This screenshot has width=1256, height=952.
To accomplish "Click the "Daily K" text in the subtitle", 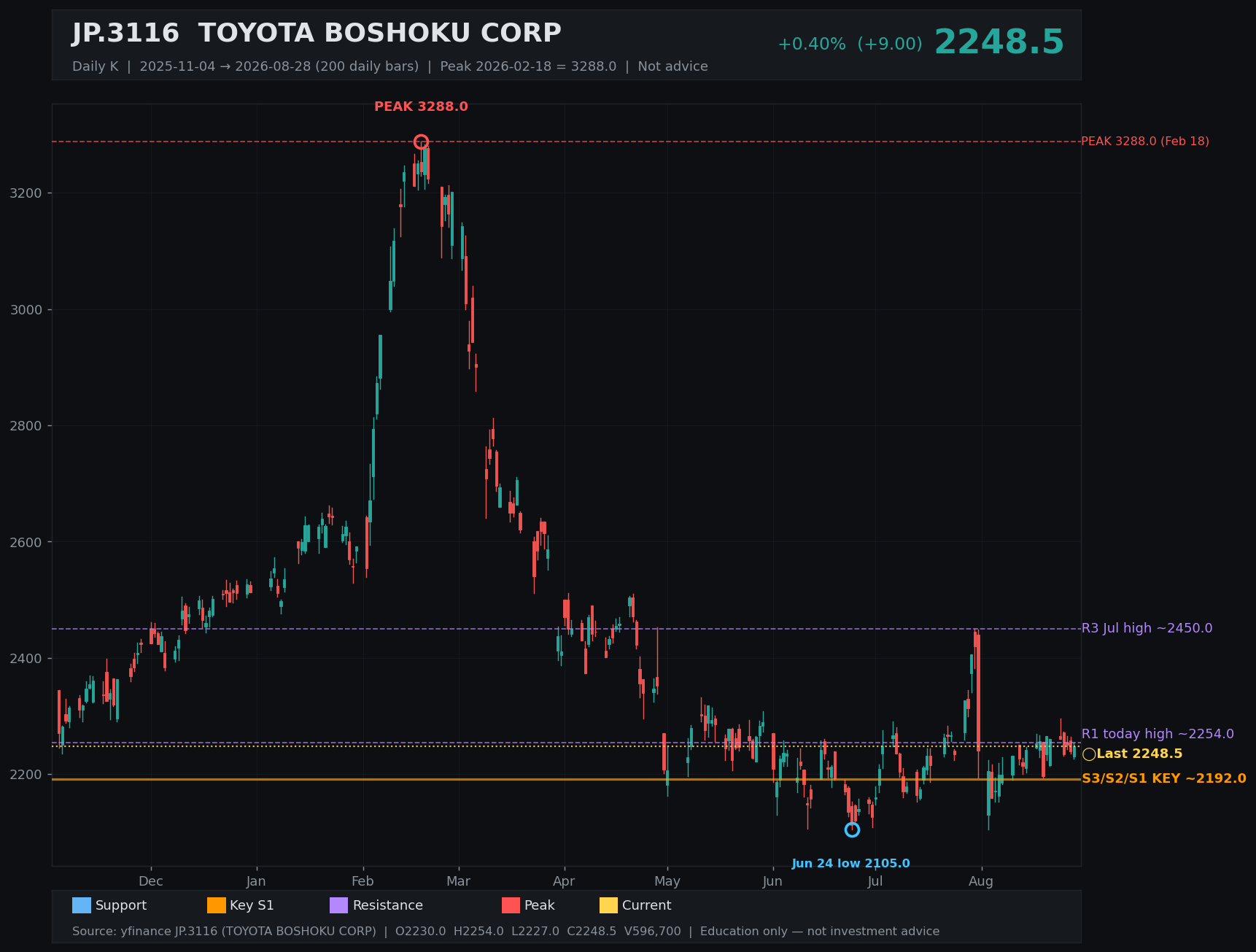I will click(x=95, y=66).
